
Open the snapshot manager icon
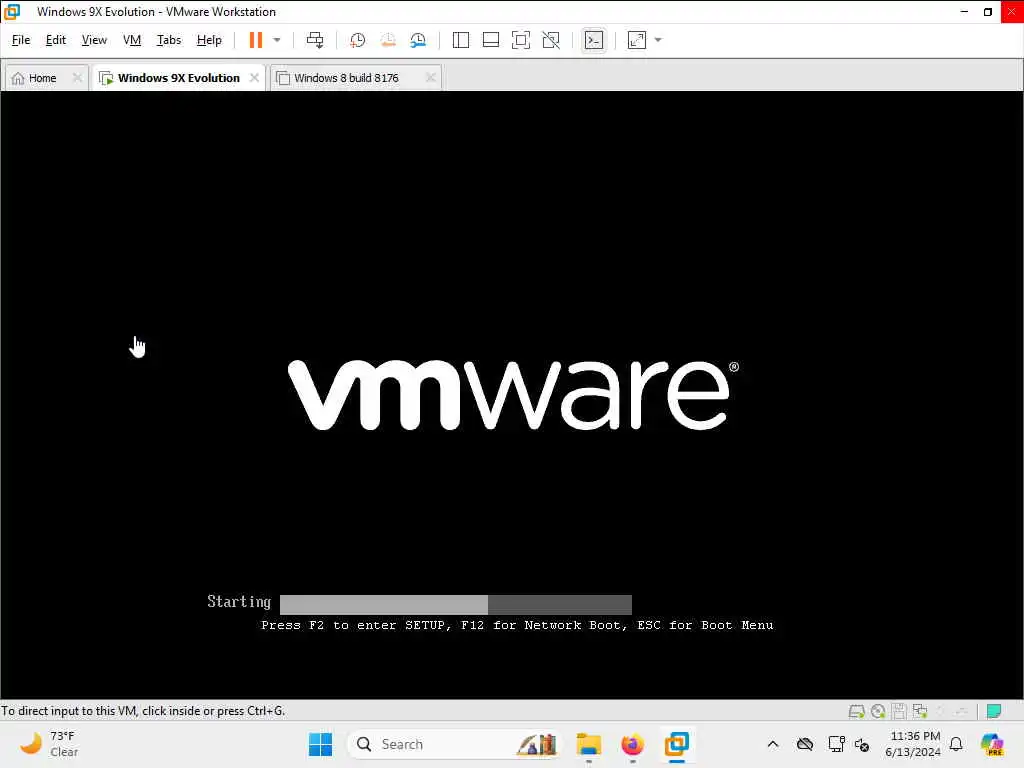click(418, 40)
